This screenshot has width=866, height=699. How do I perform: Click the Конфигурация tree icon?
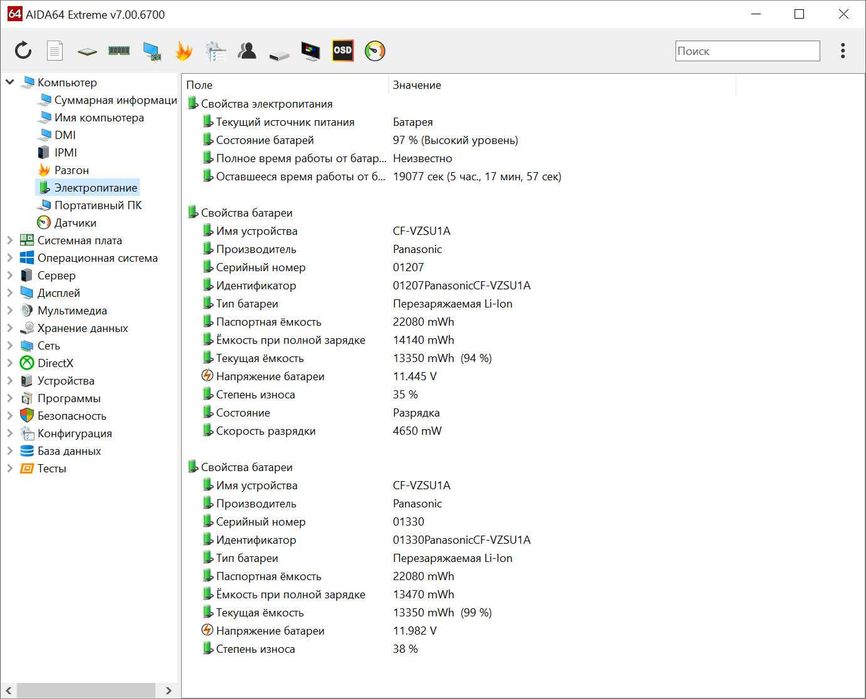coord(27,433)
